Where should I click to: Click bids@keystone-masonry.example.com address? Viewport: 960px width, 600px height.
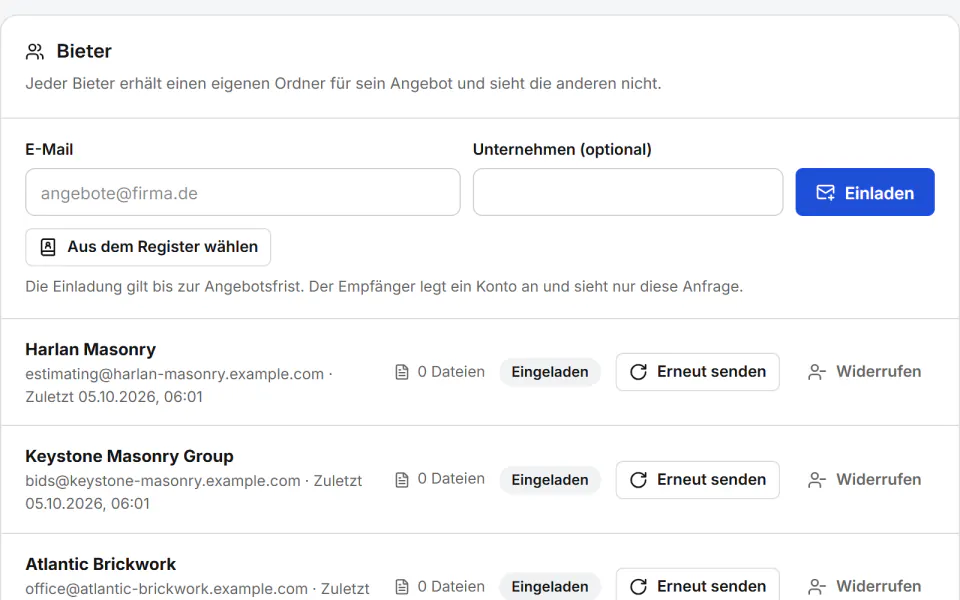click(x=163, y=481)
